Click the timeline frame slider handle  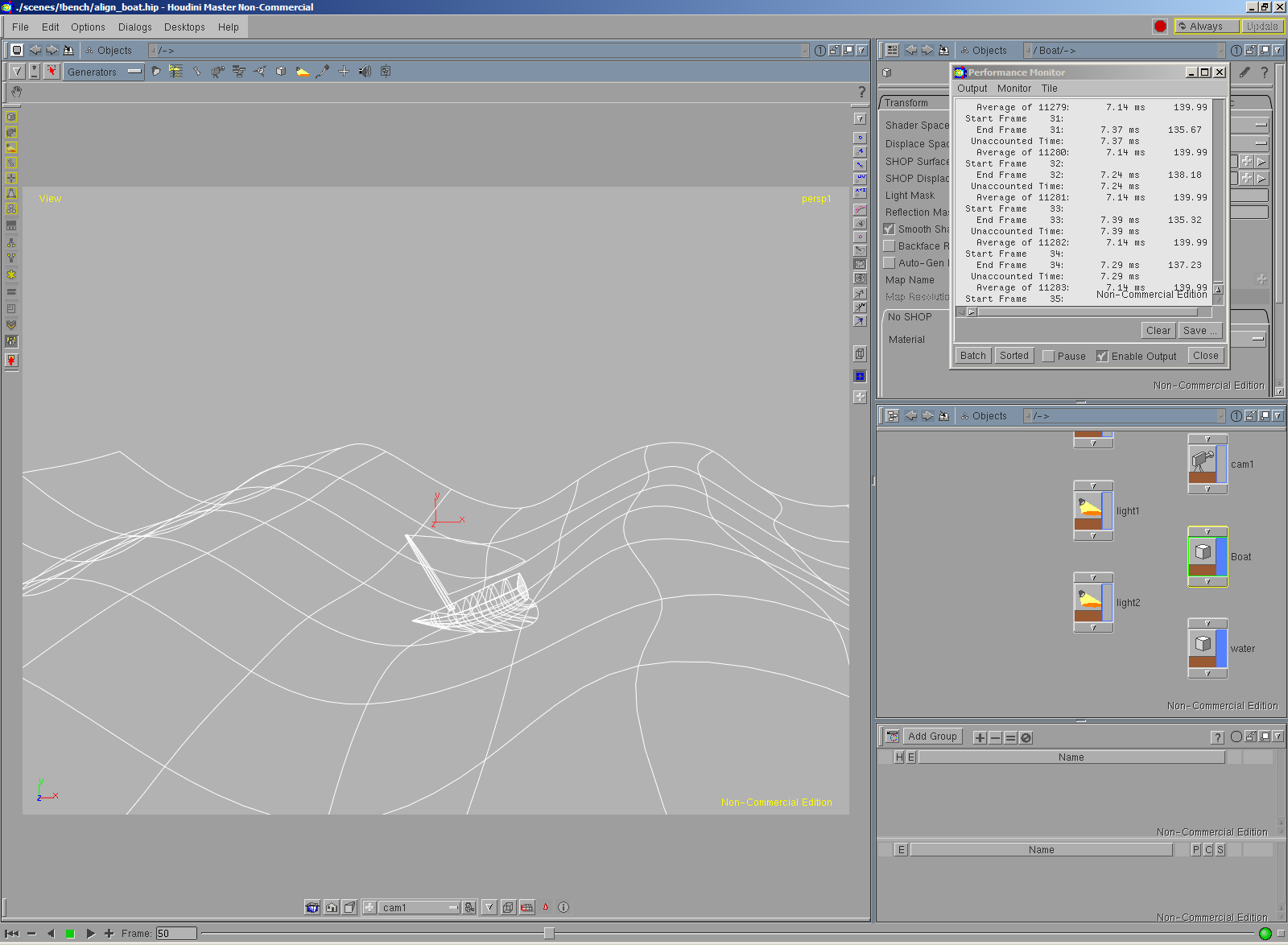point(549,933)
